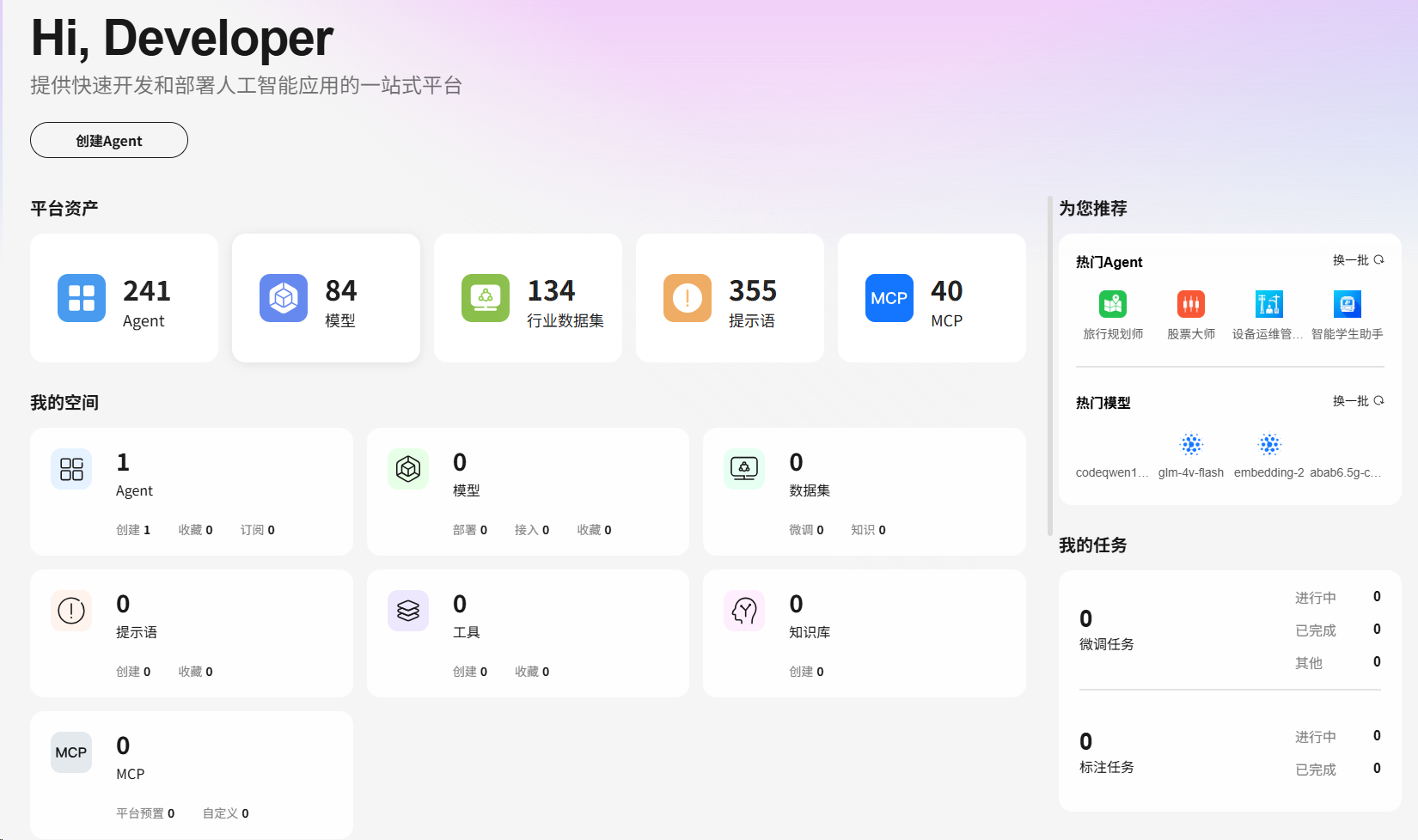Click the 我的空间 section heading
The image size is (1418, 840).
tap(64, 402)
